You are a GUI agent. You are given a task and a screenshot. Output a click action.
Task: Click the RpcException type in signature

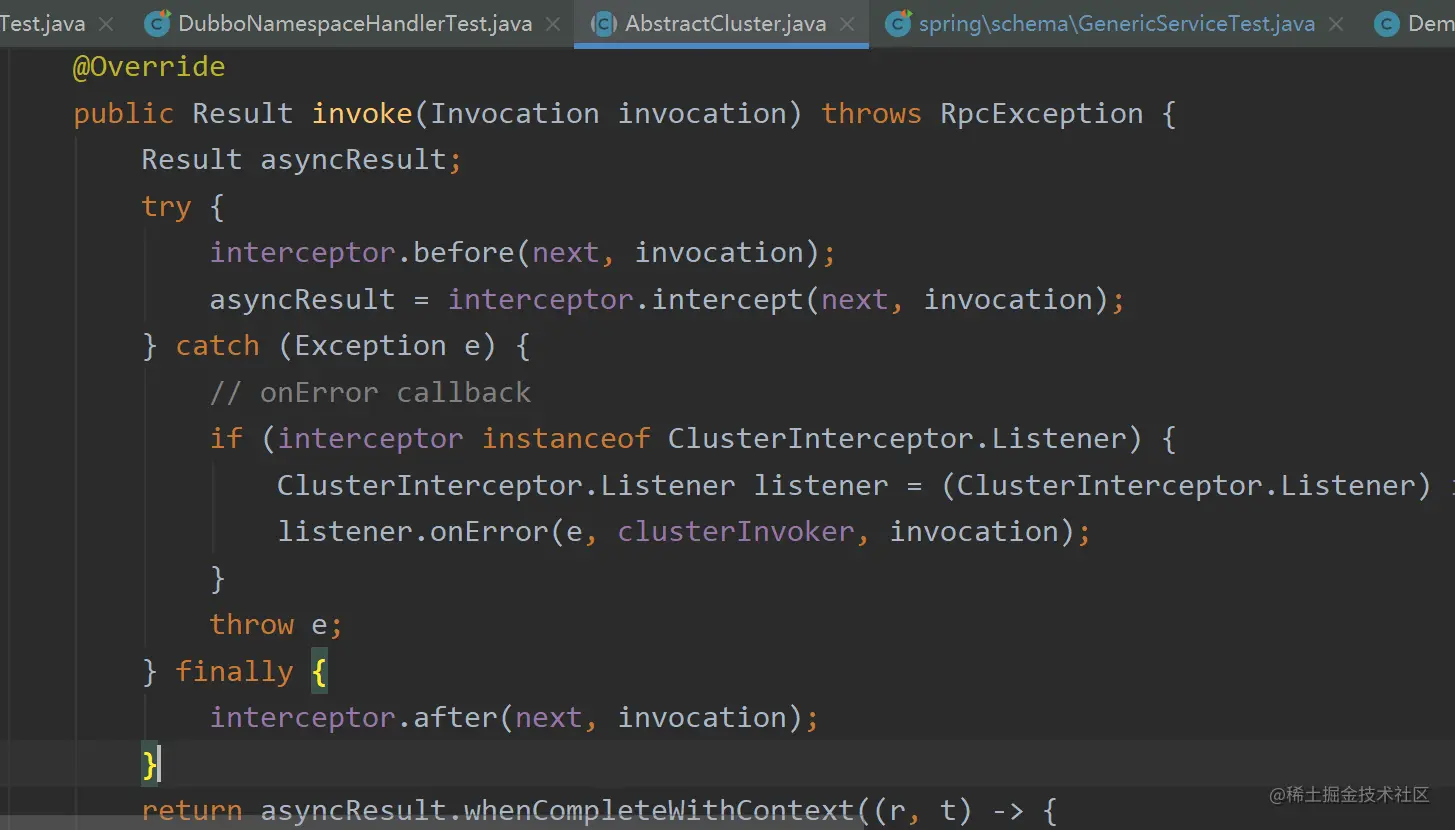(1041, 114)
